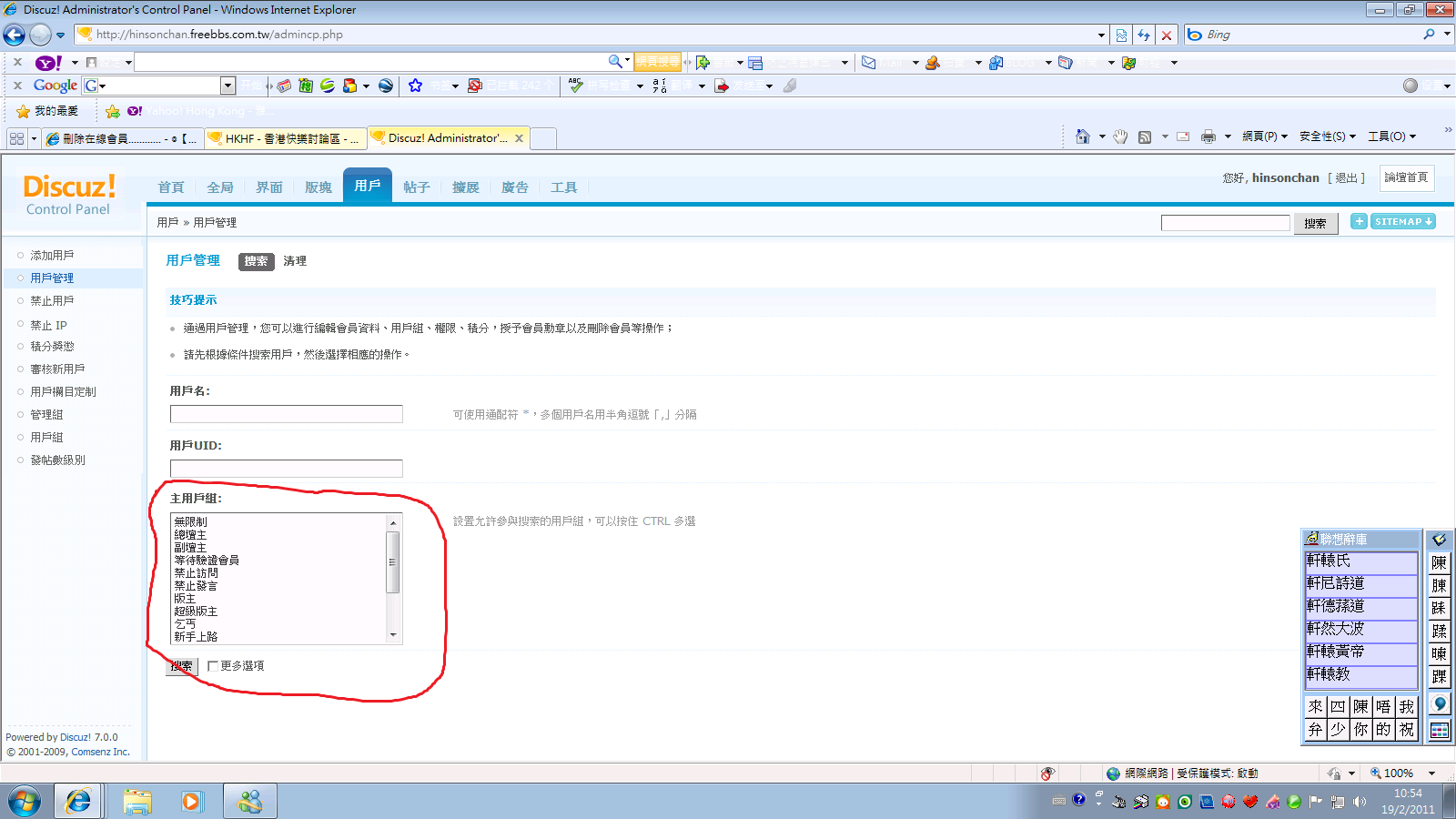Screen dimensions: 1456x819
Task: Click the Google toolbar bookmark star
Action: [415, 86]
